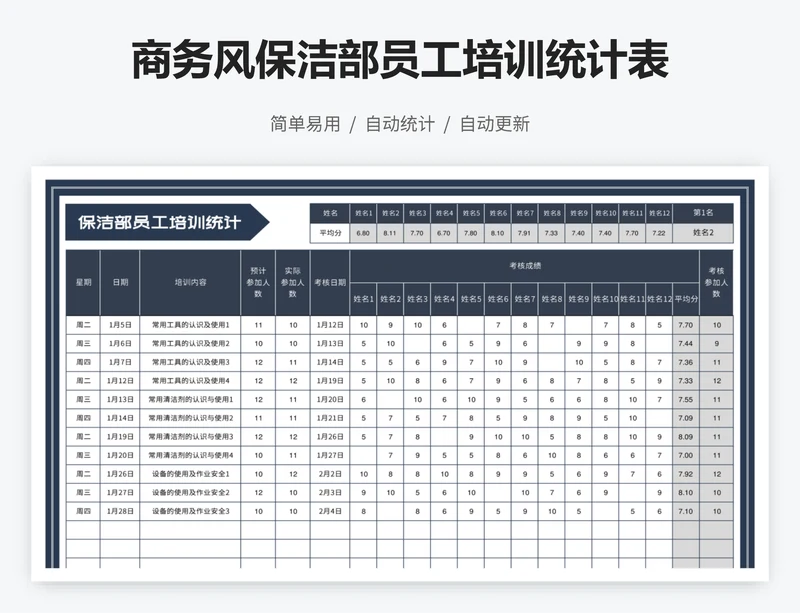The height and width of the screenshot is (613, 800).
Task: Select the subtitle text 自动统计
Action: 400,124
